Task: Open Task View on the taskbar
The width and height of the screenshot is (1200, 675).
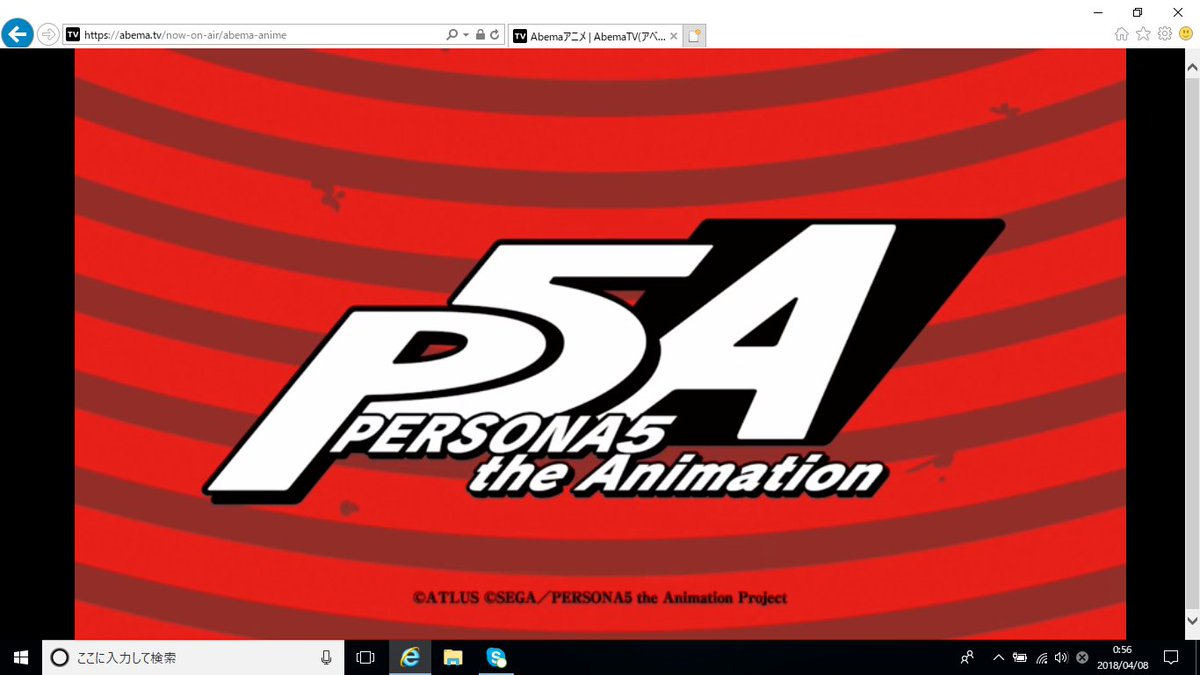Action: point(366,657)
